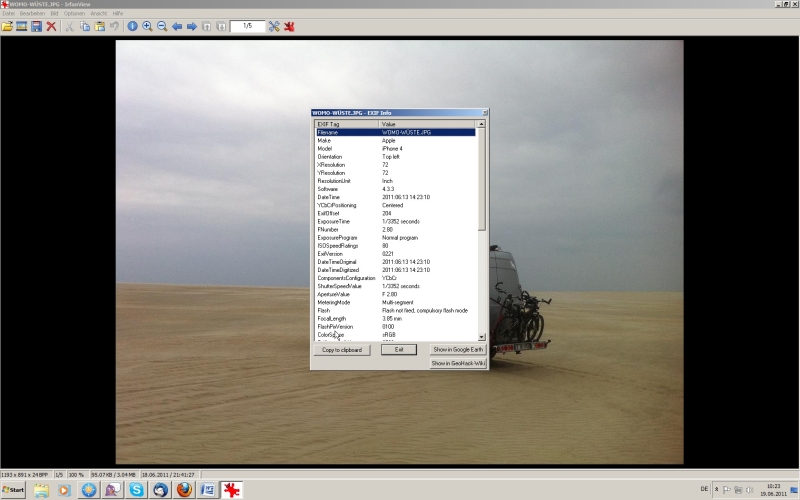Zoom out with the magnifier minus icon
This screenshot has width=800, height=500.
tap(162, 26)
